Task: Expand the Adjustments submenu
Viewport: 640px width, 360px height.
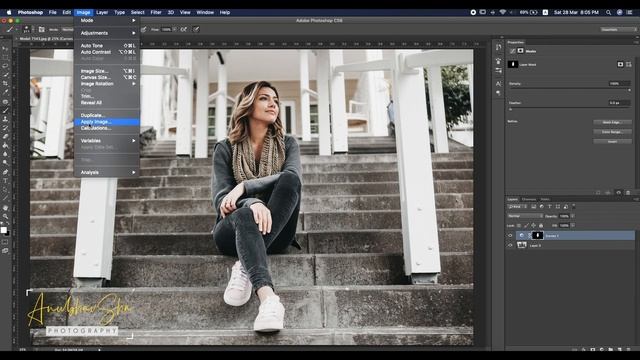Action: click(107, 33)
